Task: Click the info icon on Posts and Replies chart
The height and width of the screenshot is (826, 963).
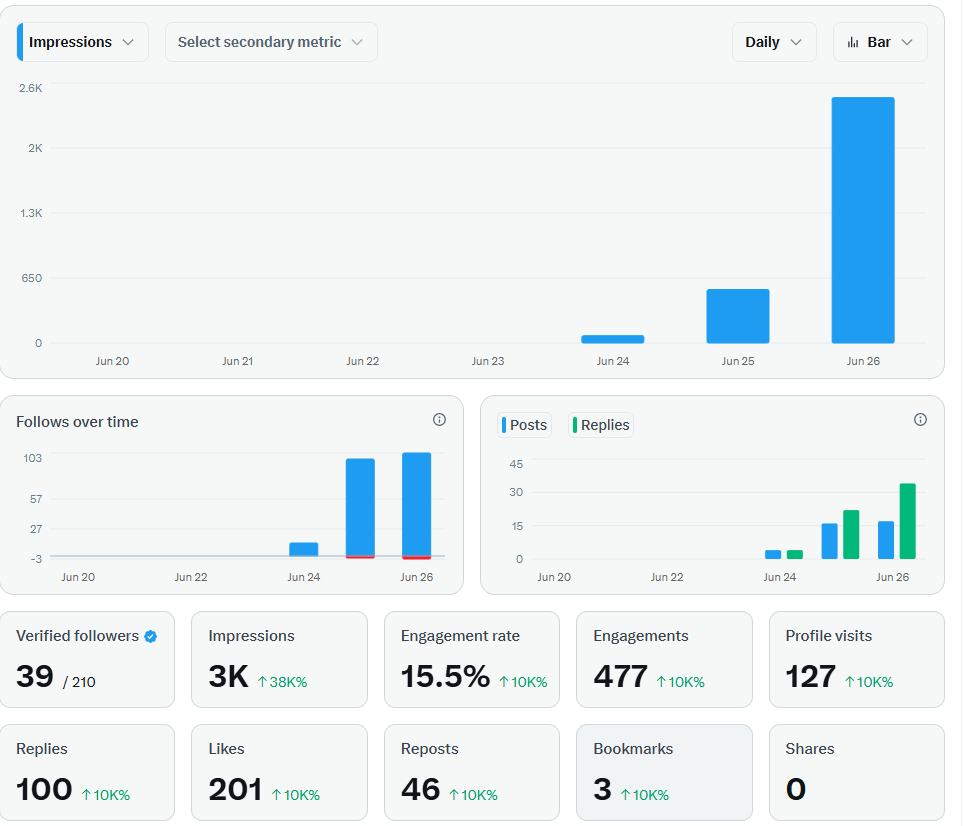Action: [920, 419]
